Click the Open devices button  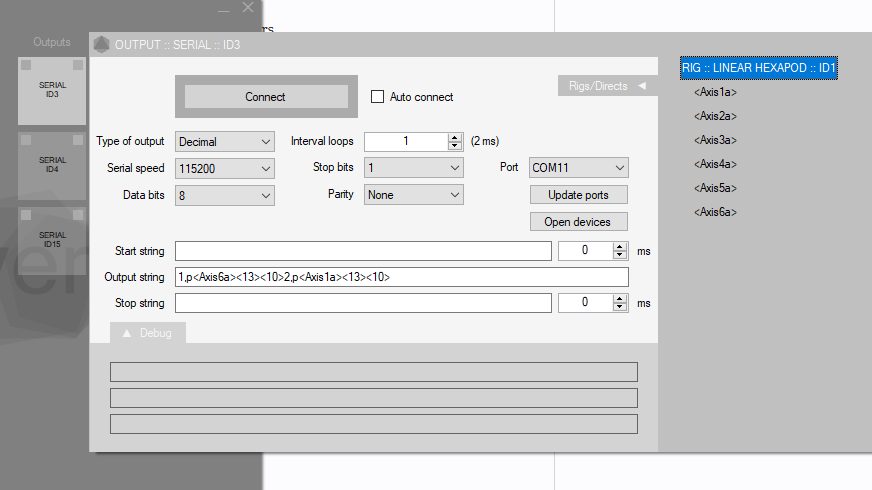pyautogui.click(x=578, y=222)
